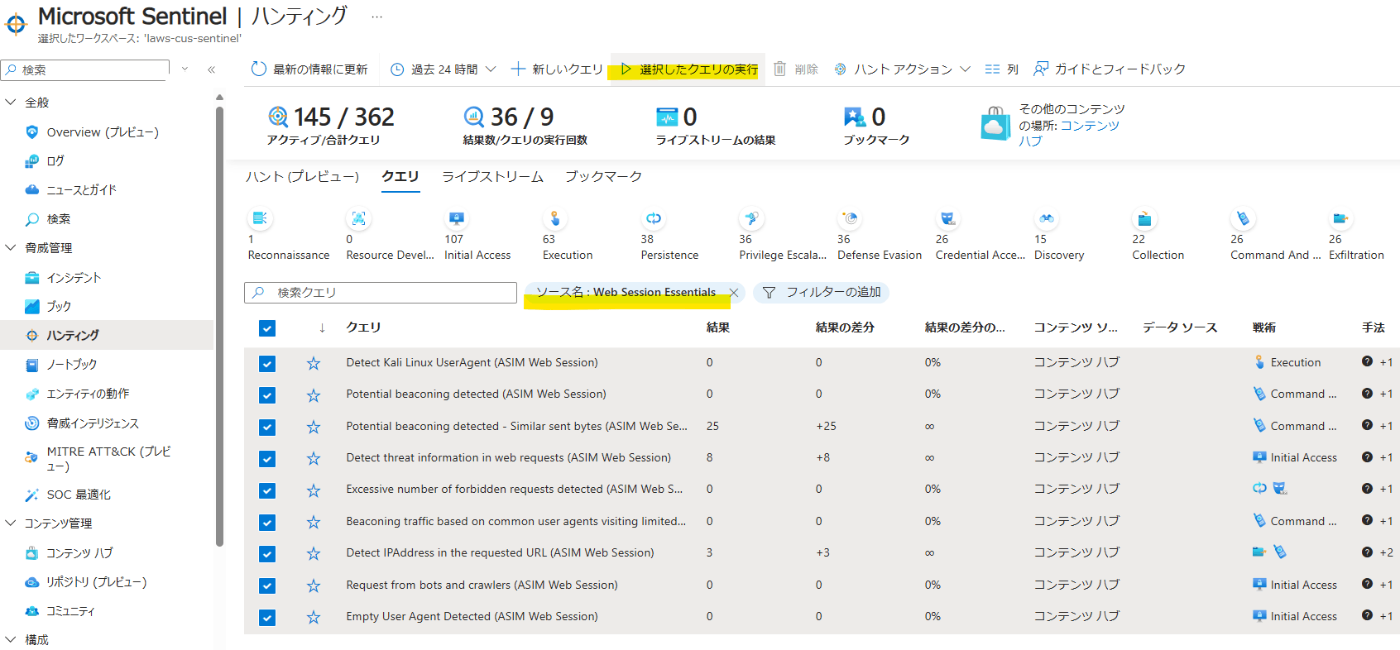Star the Potential beaconing detected (ASIM Web Session) query
The image size is (1400, 650).
click(x=313, y=395)
